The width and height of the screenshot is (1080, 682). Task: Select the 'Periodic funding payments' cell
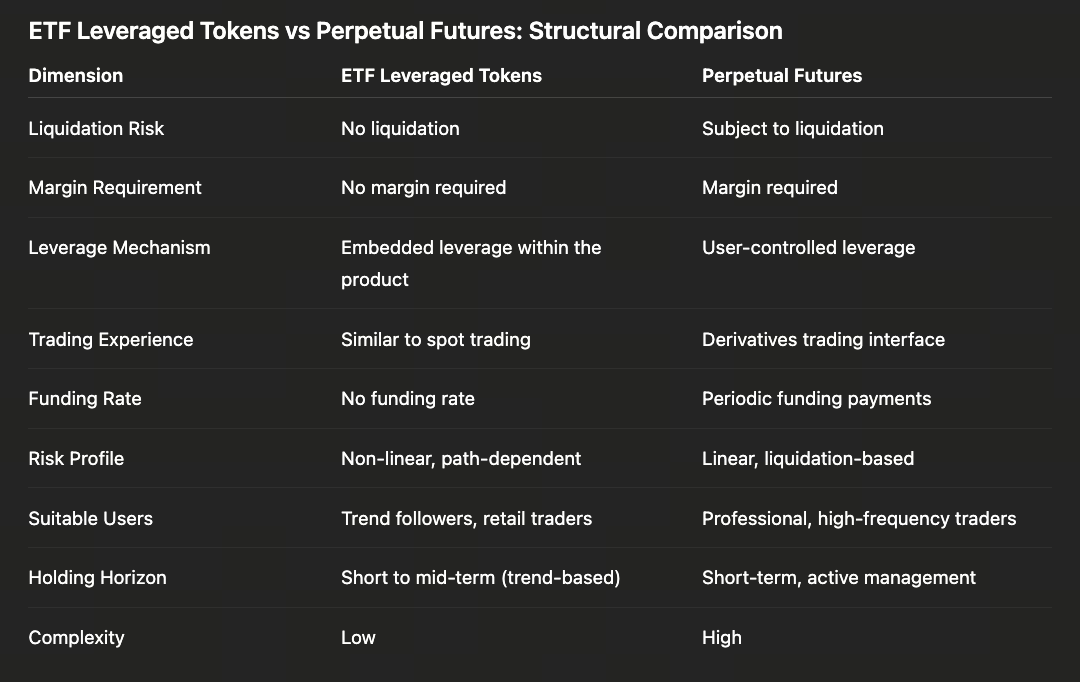click(816, 399)
